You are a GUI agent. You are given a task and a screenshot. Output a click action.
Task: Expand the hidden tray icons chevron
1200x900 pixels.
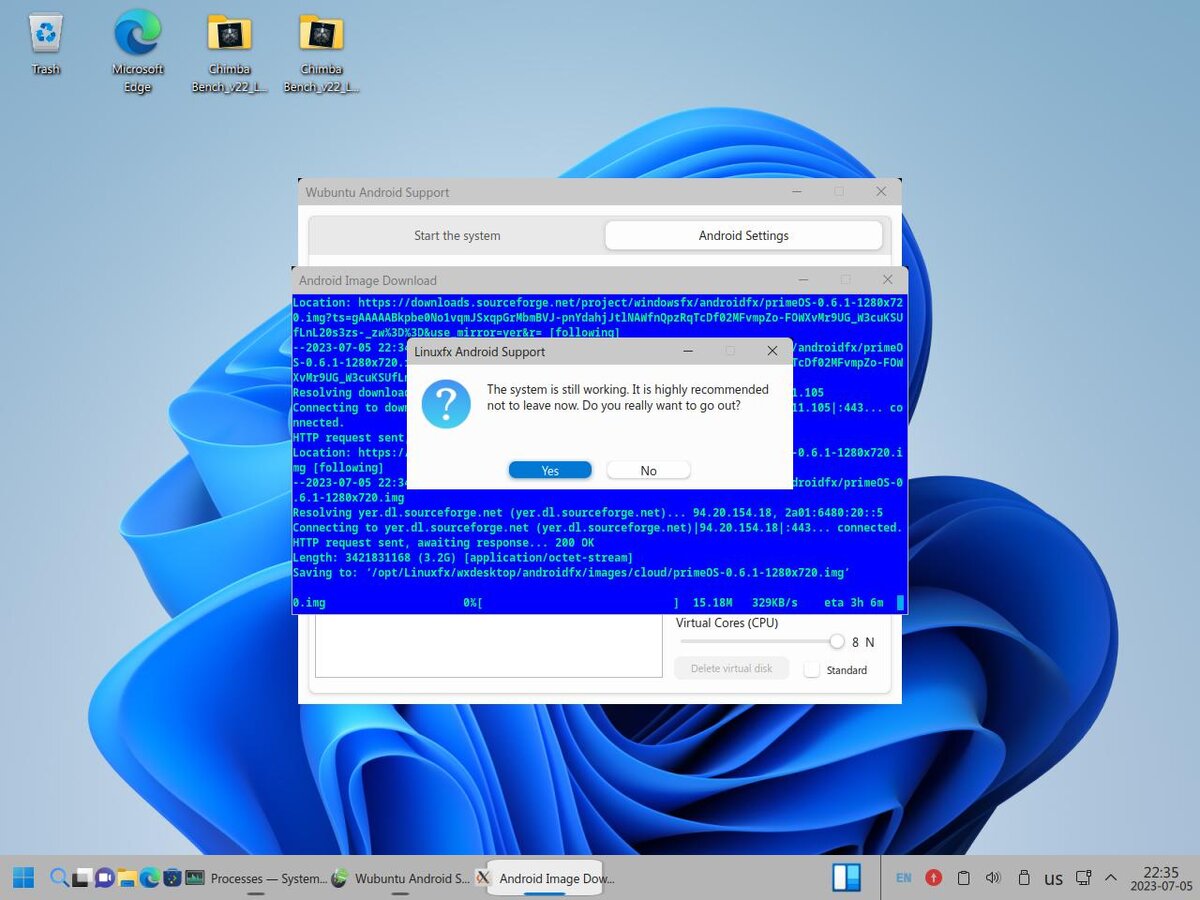pos(1111,878)
